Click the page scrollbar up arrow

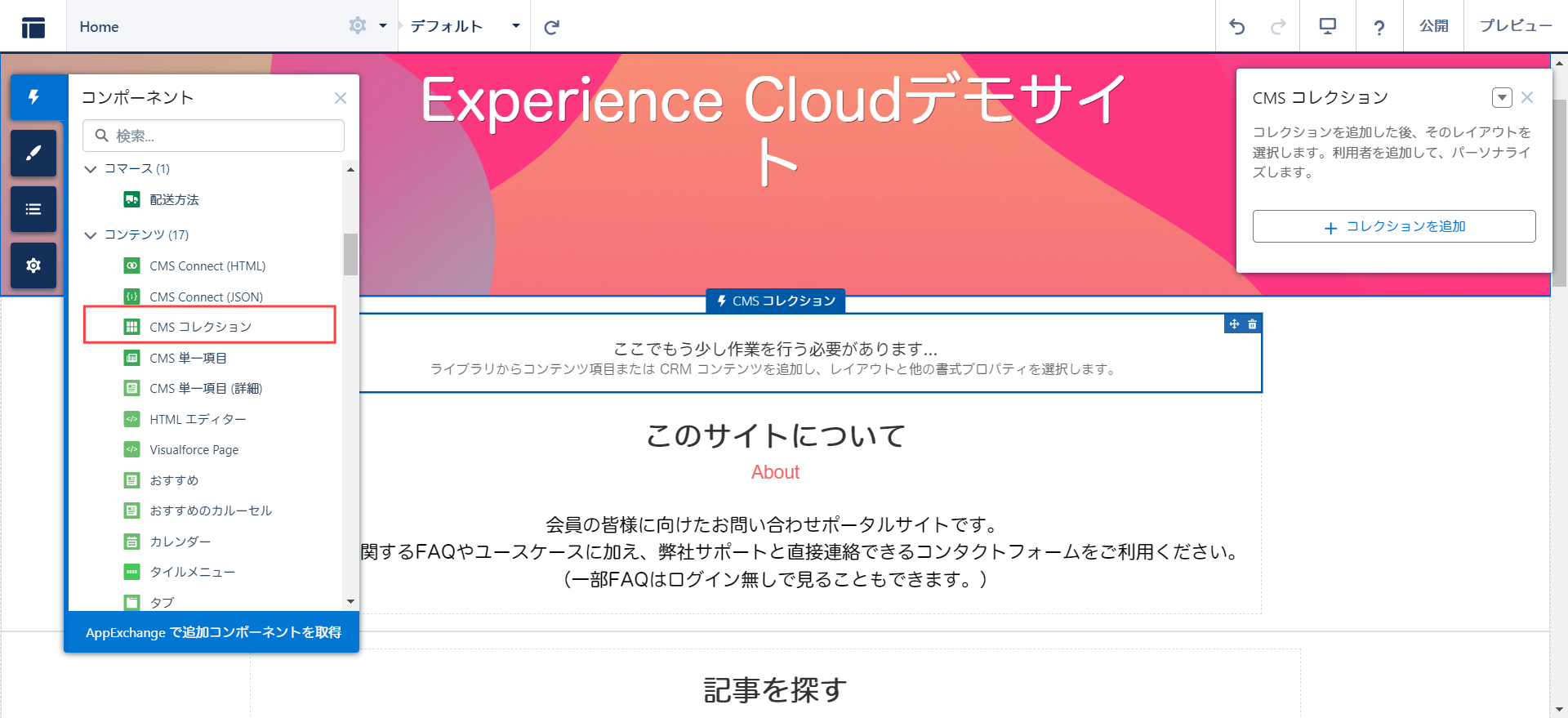(1559, 62)
